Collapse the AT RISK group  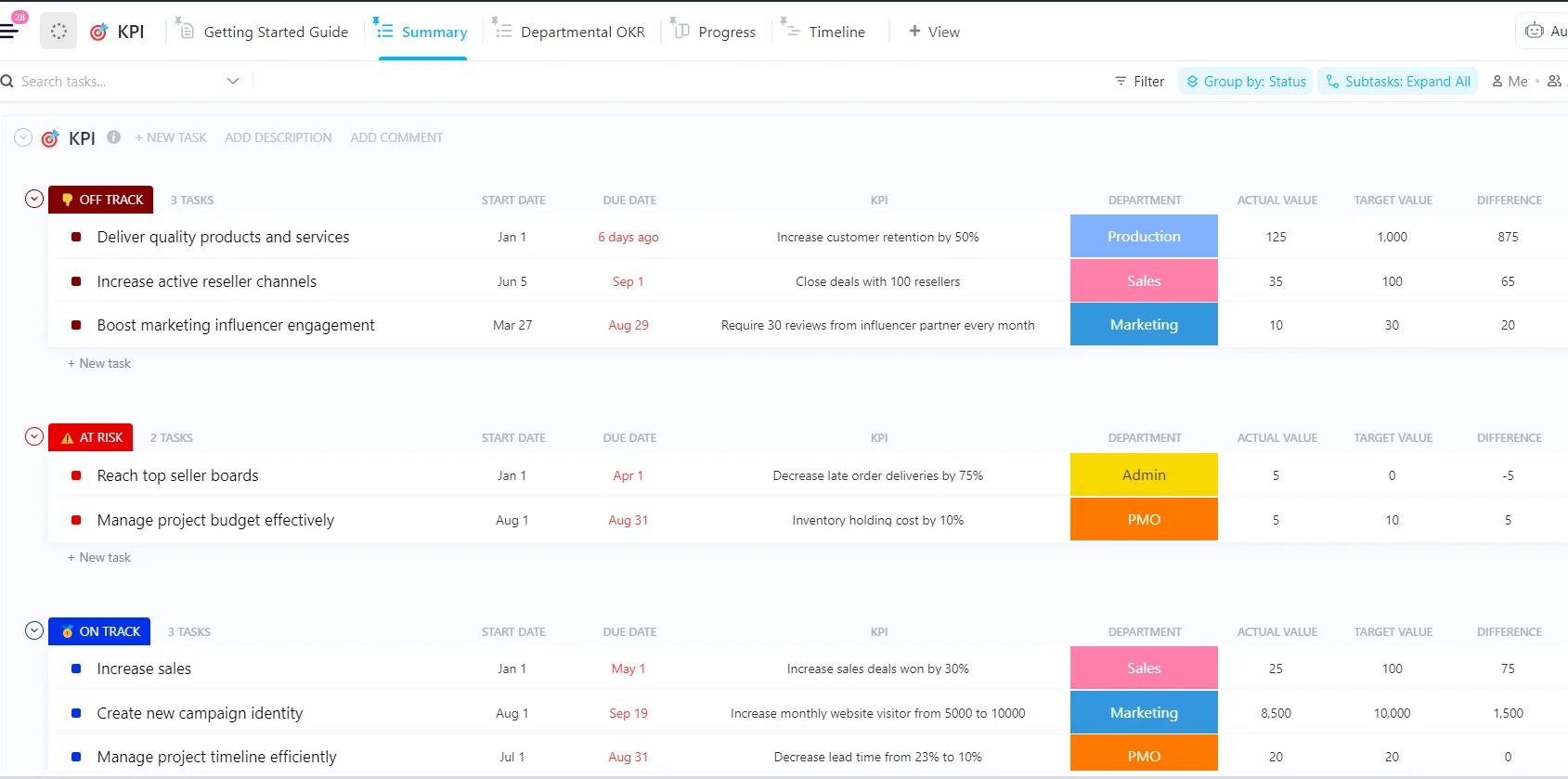(x=34, y=436)
